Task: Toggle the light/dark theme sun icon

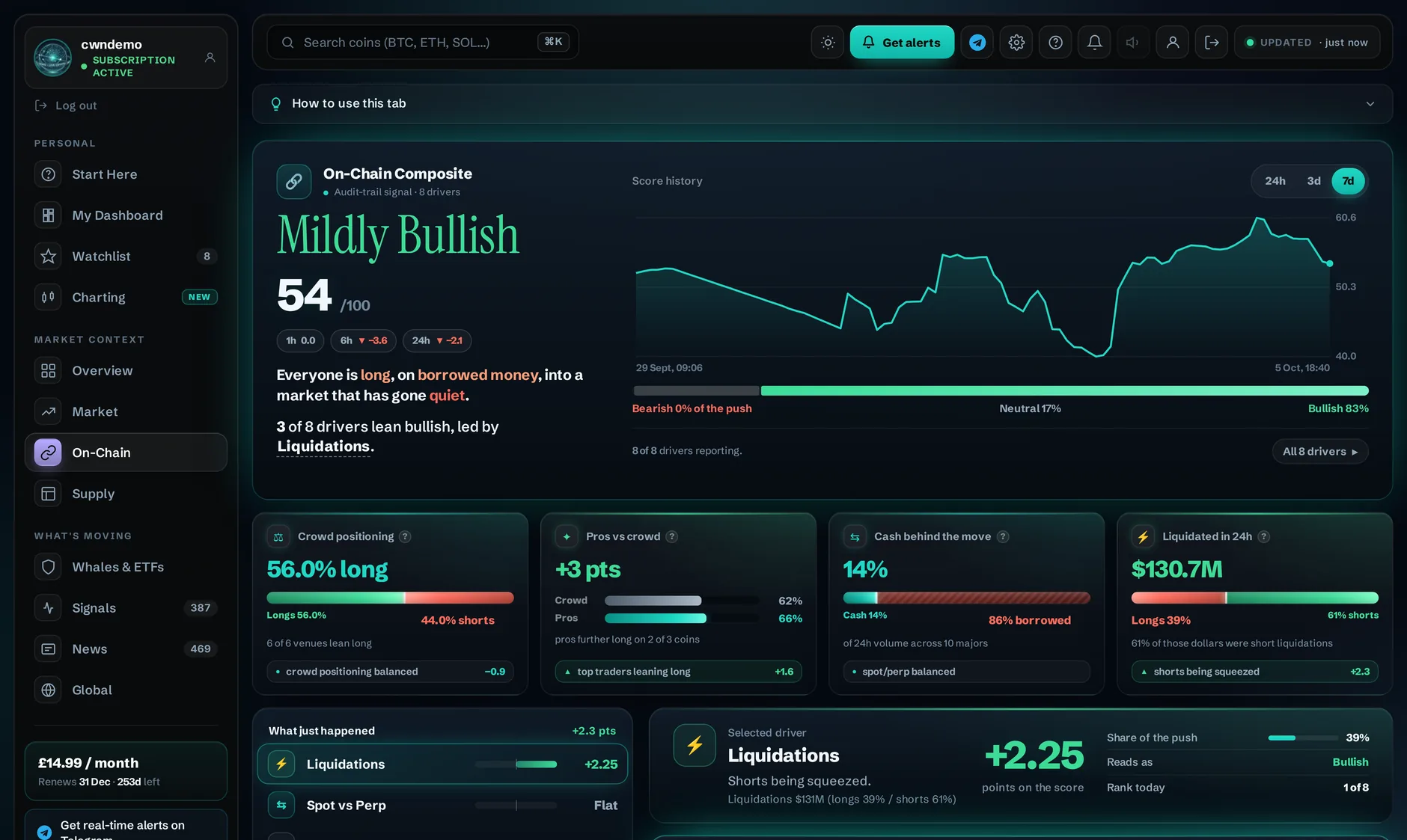Action: pyautogui.click(x=828, y=43)
